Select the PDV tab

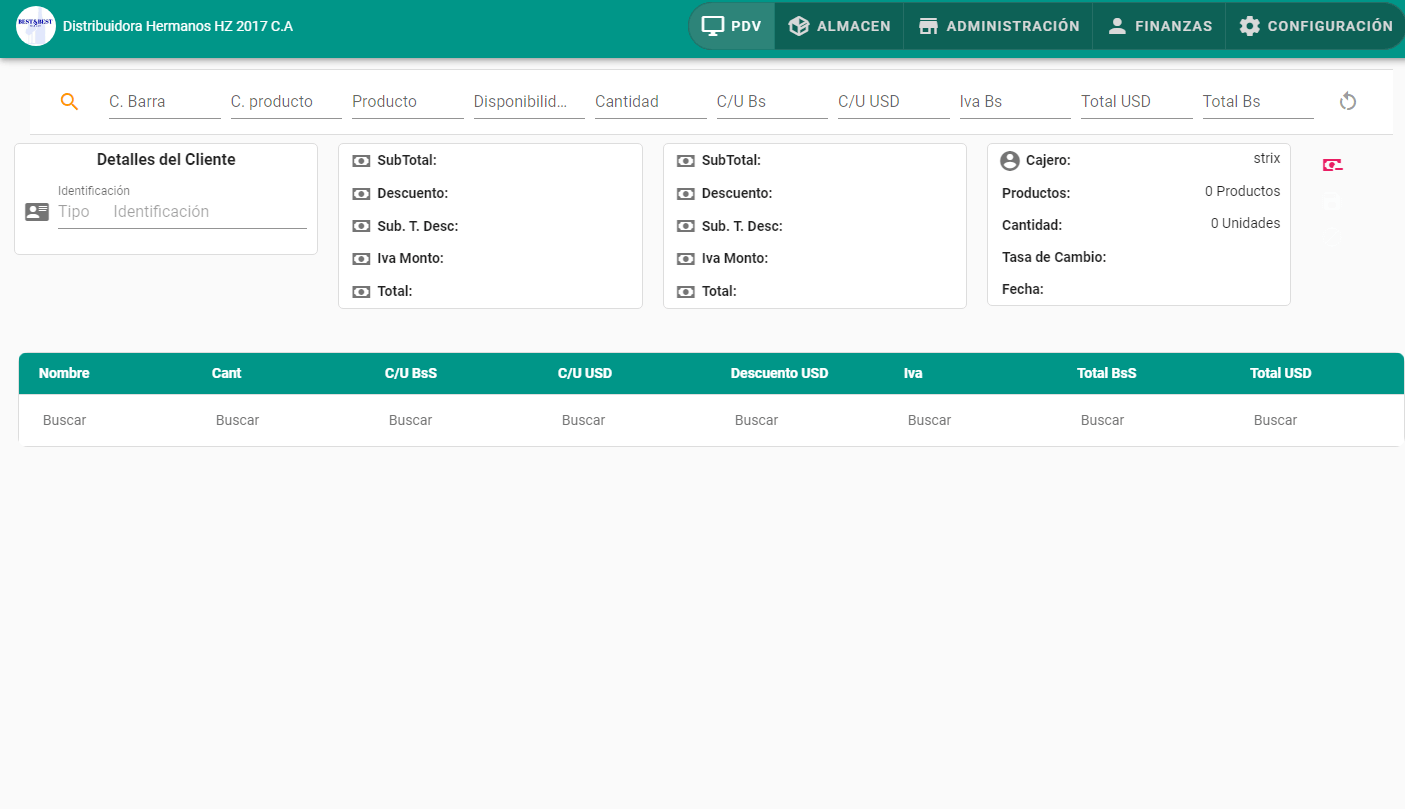[732, 26]
